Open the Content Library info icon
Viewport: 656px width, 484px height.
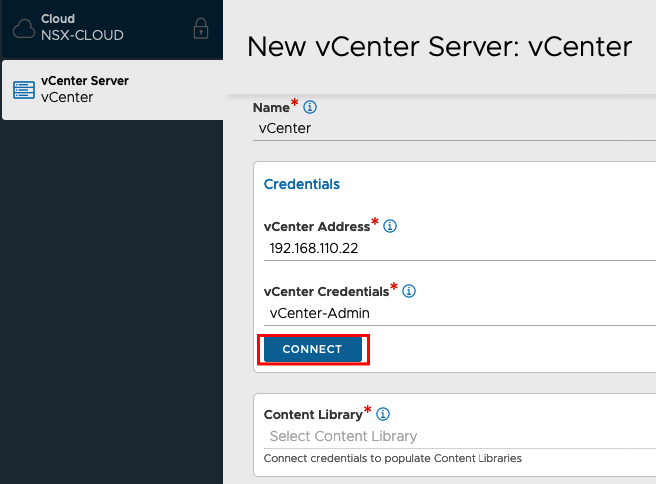383,414
